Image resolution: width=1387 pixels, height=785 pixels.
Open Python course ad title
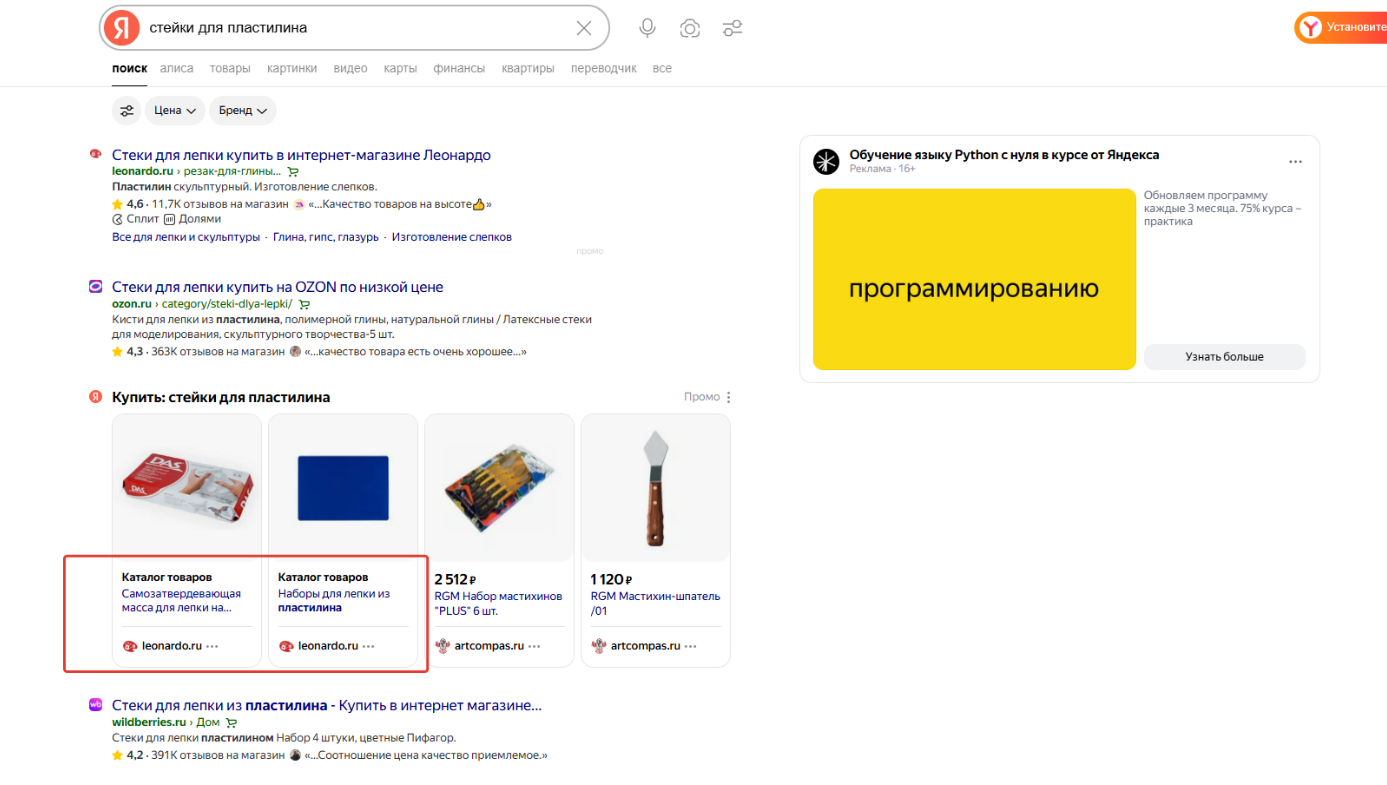(1004, 155)
